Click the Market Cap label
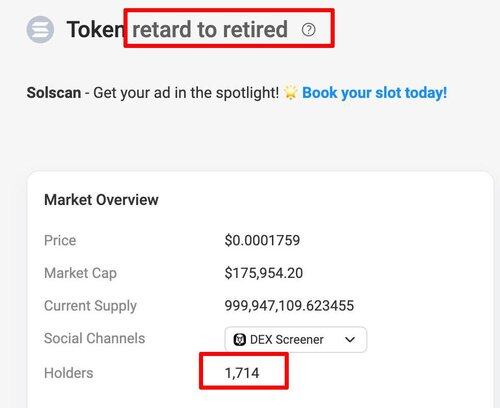 tap(80, 273)
